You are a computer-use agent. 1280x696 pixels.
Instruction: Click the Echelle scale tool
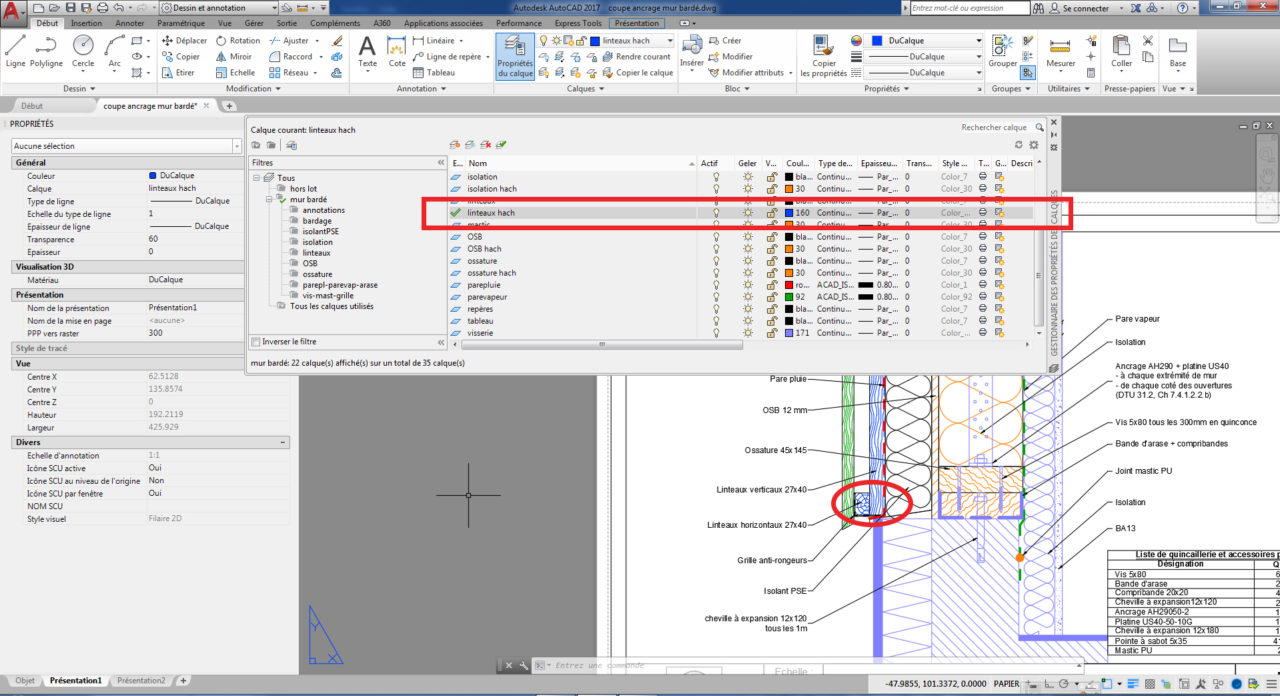coord(235,73)
